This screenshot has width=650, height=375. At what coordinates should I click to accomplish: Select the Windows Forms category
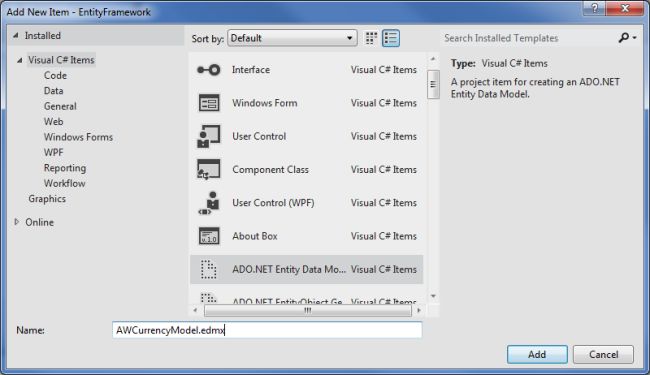pyautogui.click(x=78, y=137)
